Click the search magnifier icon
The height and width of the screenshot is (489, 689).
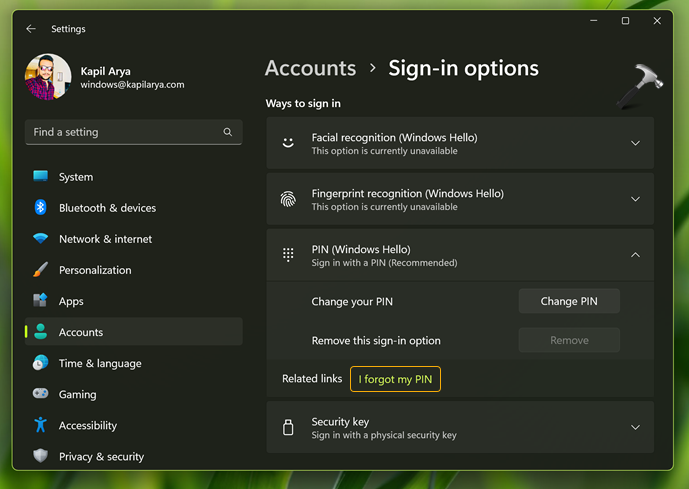point(228,132)
